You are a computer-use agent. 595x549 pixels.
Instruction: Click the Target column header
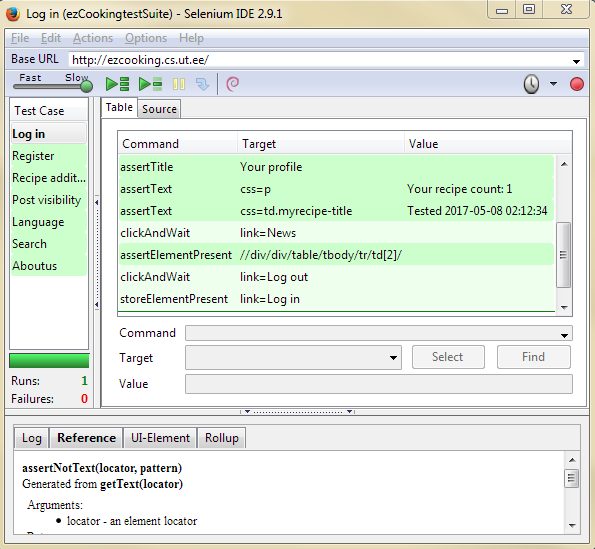[x=321, y=144]
